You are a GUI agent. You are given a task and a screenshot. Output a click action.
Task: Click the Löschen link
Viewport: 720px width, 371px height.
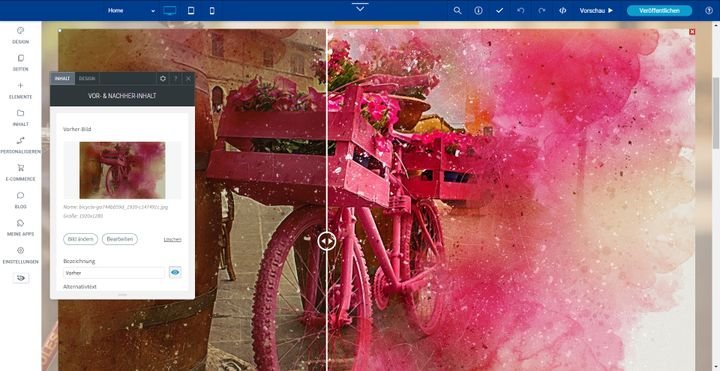point(173,239)
